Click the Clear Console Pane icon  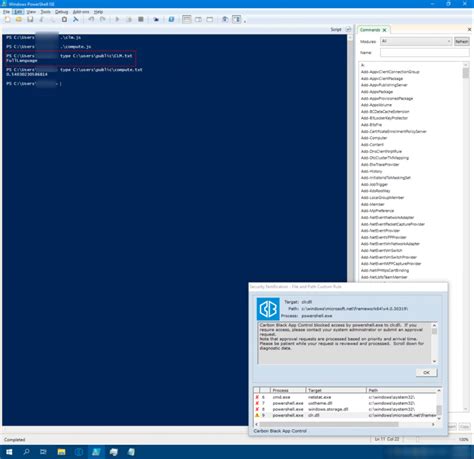[76, 20]
